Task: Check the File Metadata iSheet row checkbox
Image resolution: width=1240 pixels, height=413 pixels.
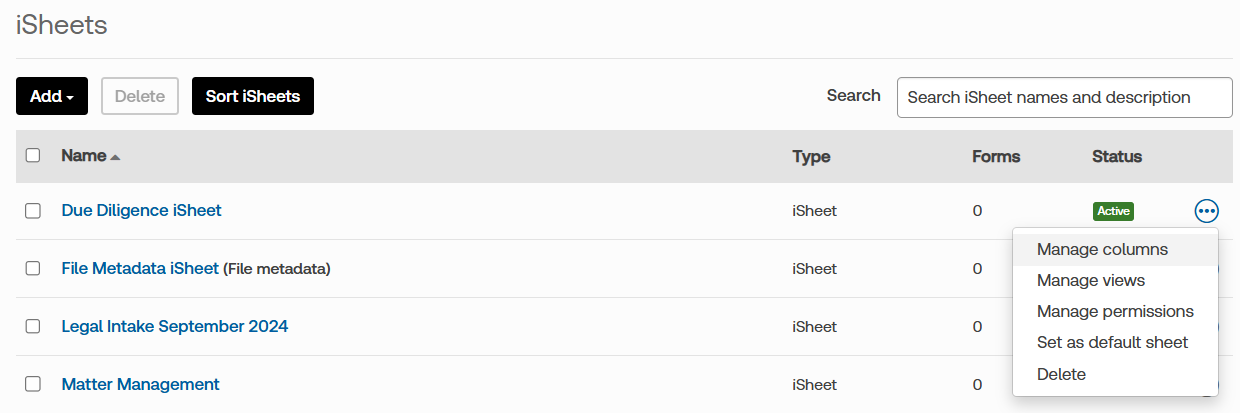Action: coord(33,269)
